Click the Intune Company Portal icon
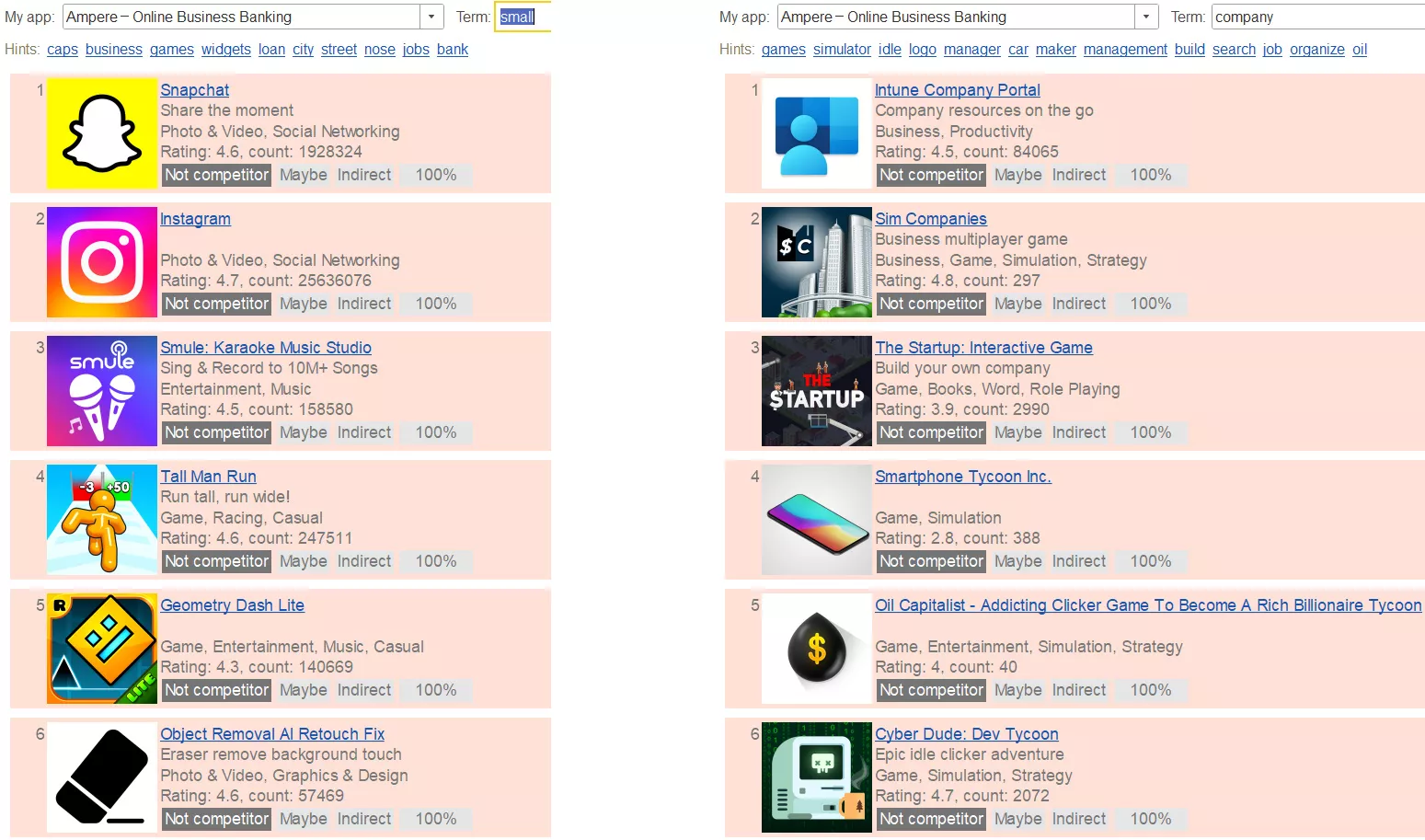Viewport: 1425px width, 840px height. 817,133
